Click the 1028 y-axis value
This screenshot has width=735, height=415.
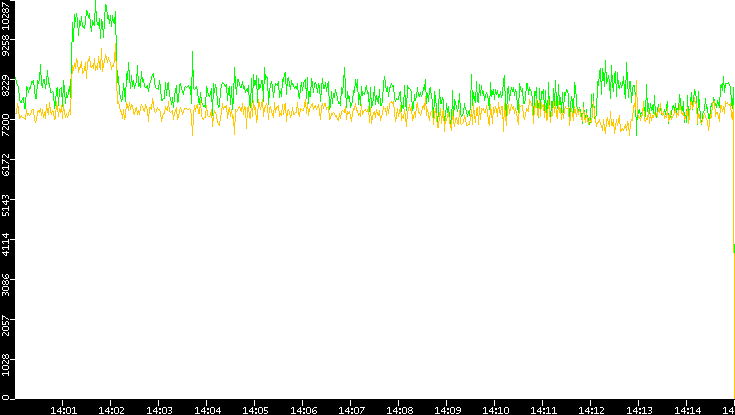(5, 365)
